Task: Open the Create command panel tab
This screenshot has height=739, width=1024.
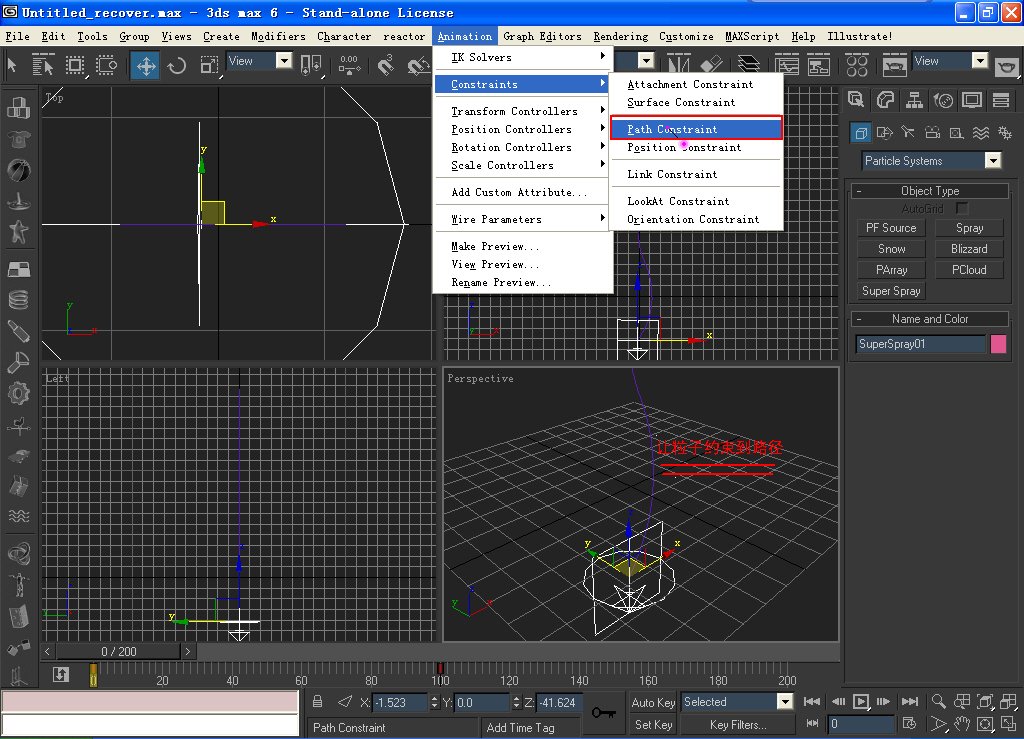Action: [856, 100]
